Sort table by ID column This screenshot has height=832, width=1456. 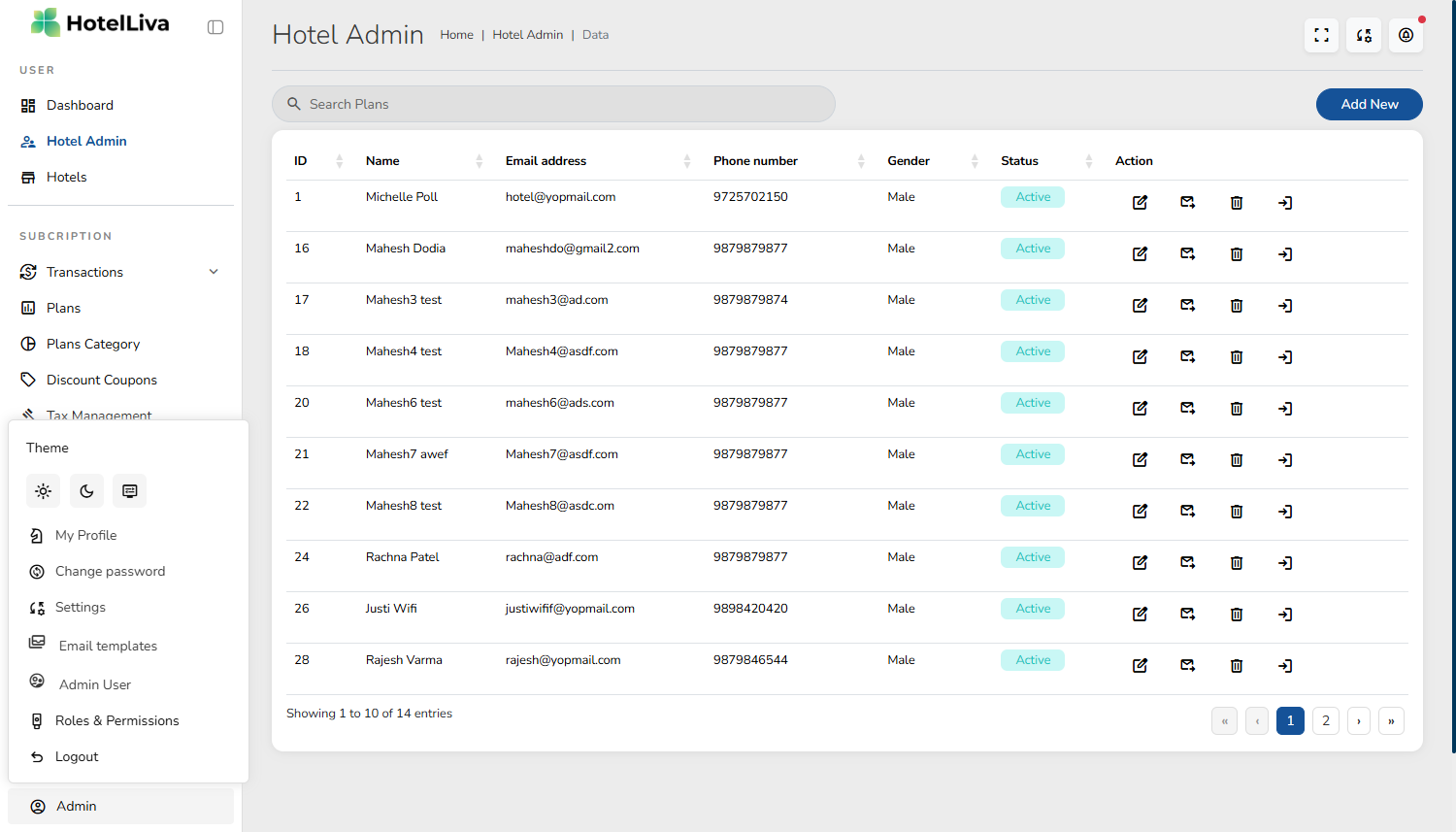coord(339,161)
